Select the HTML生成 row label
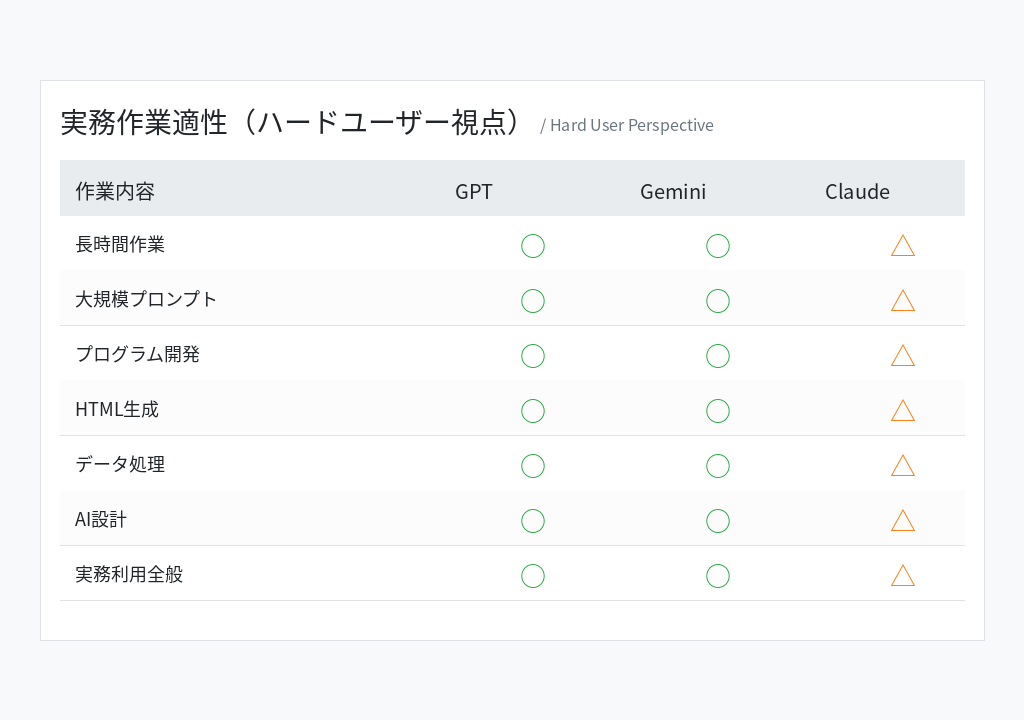The width and height of the screenshot is (1024, 720). (x=117, y=409)
